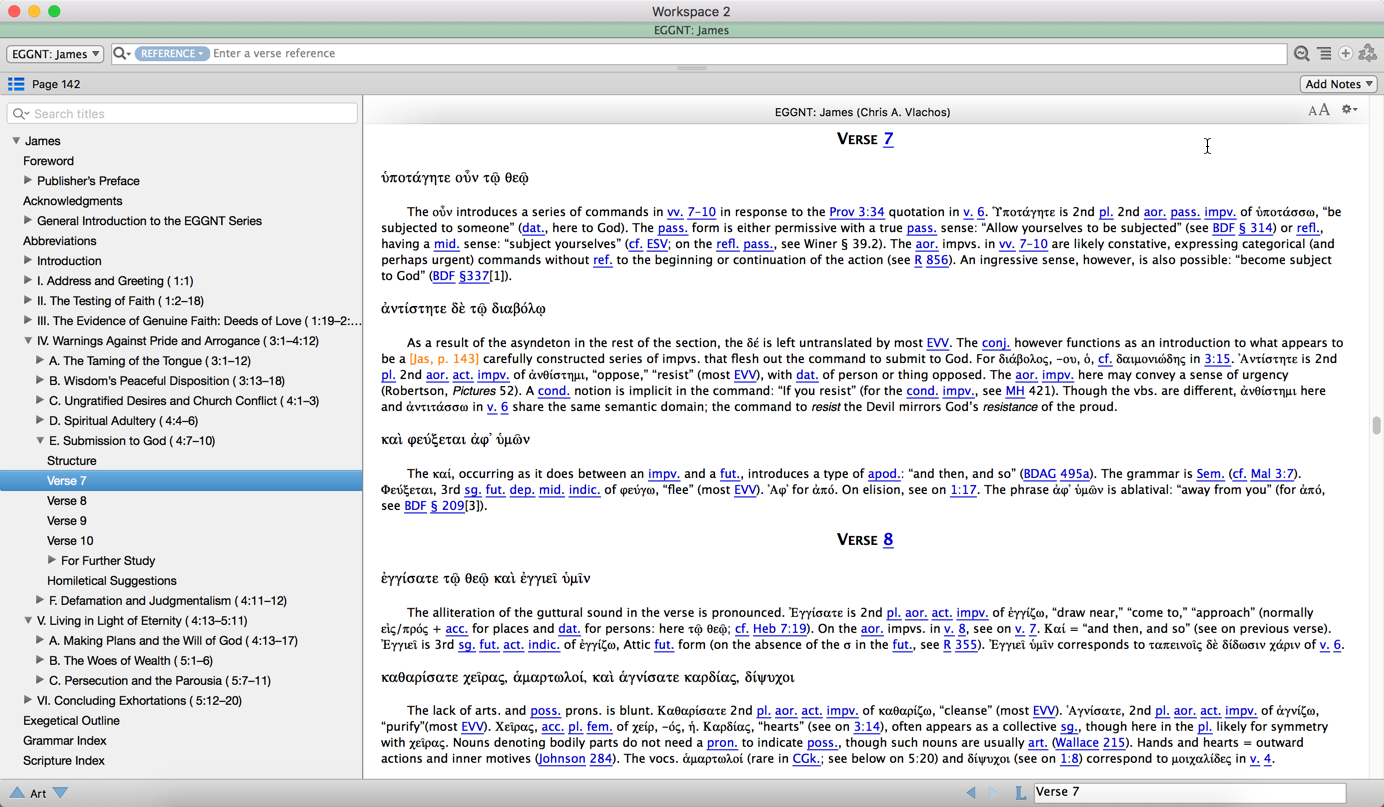Follow the Verse 7 heading link
The width and height of the screenshot is (1384, 807).
pos(888,139)
